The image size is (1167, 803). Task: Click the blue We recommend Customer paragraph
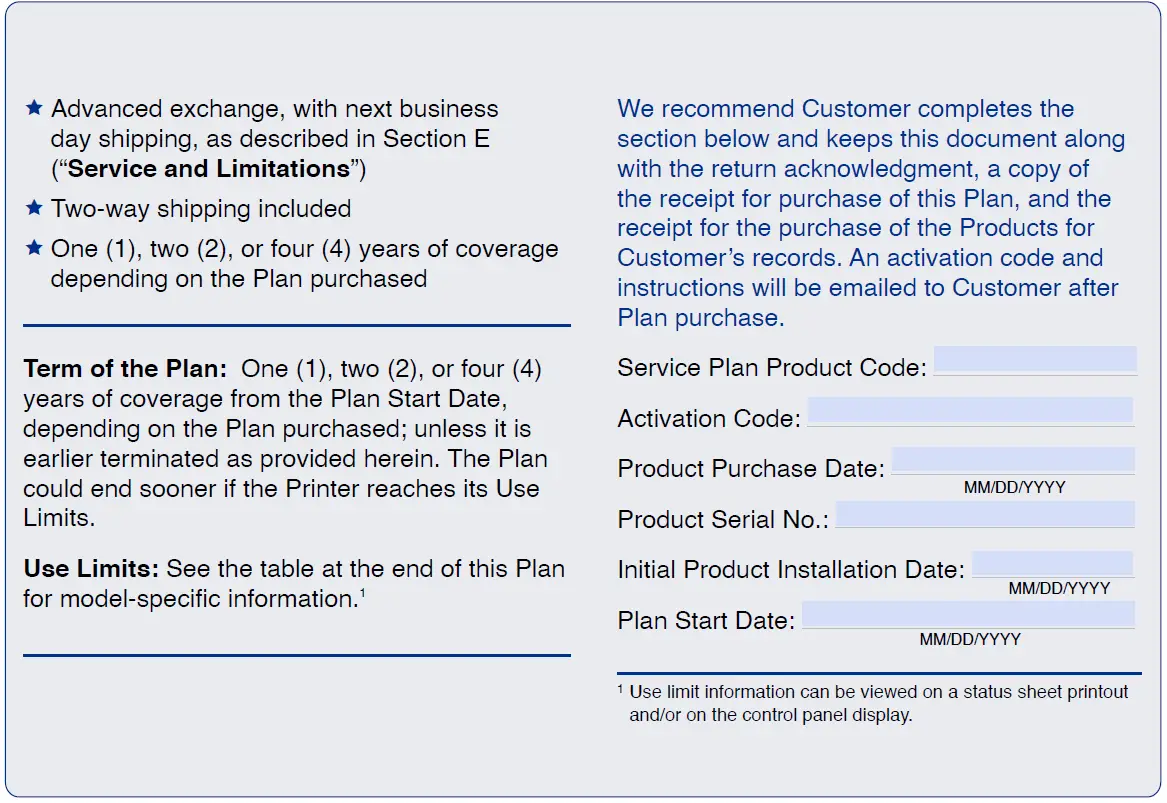[x=871, y=213]
